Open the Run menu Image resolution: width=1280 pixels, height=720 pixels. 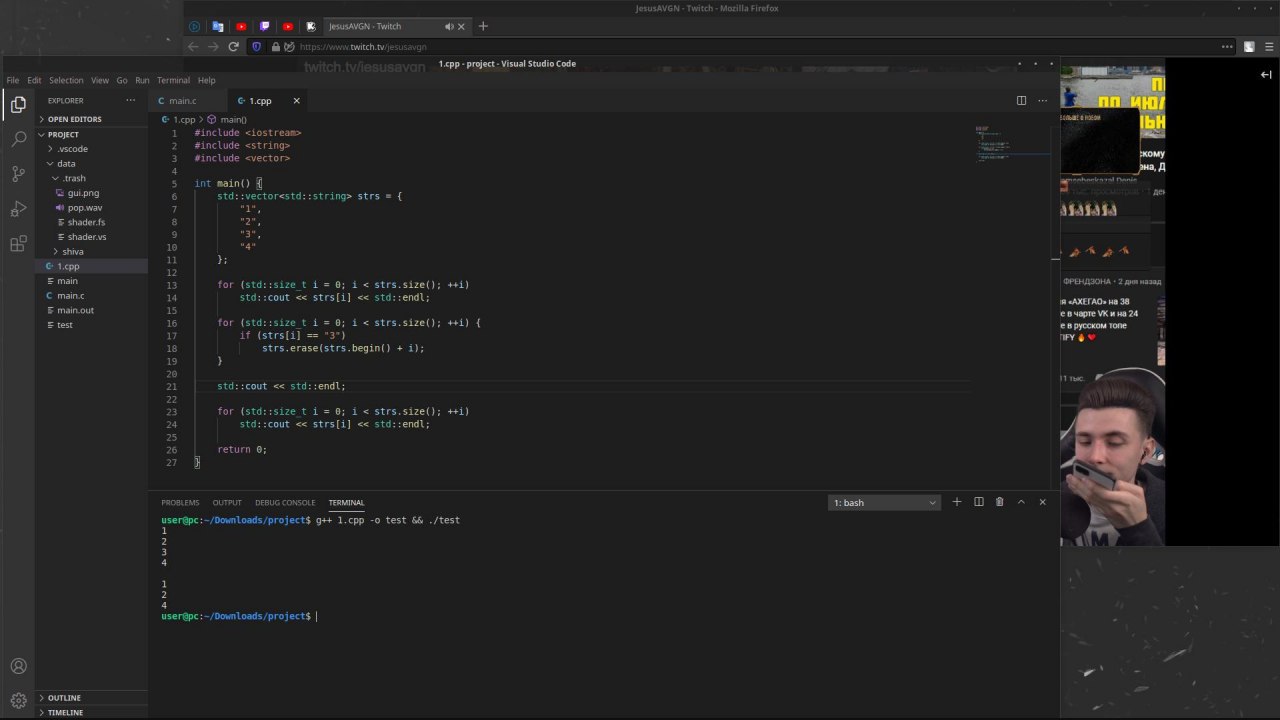[x=142, y=80]
